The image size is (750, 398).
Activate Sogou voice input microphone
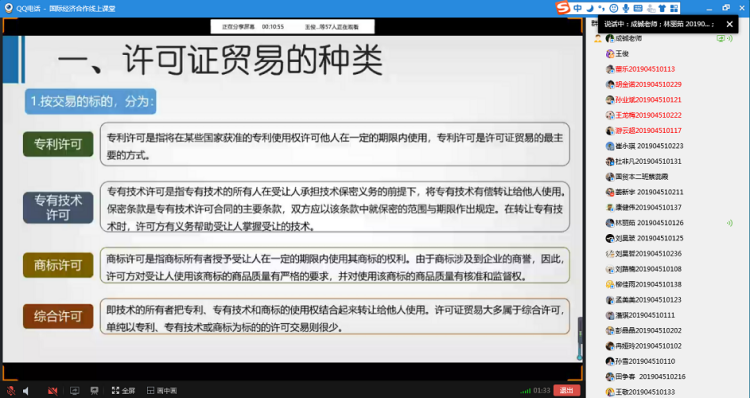tap(626, 8)
